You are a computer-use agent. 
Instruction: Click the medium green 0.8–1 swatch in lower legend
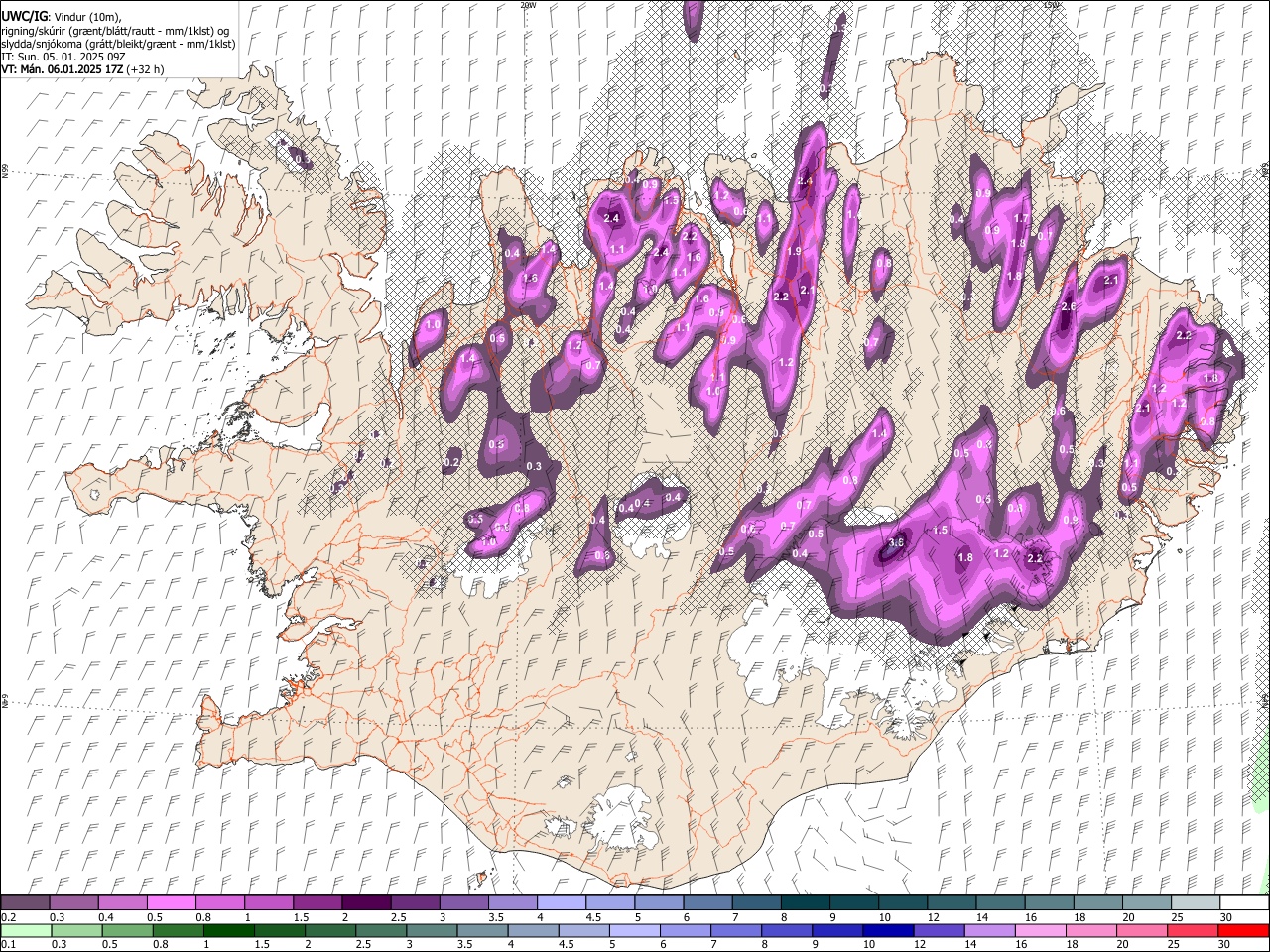178,931
